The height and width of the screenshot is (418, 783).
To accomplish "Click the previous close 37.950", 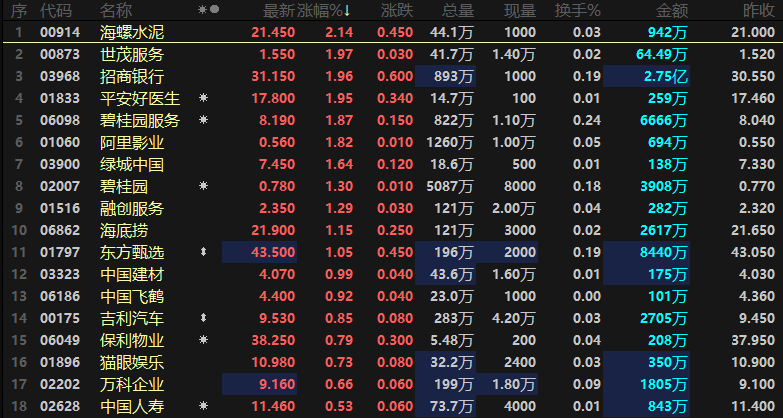I will pyautogui.click(x=753, y=340).
